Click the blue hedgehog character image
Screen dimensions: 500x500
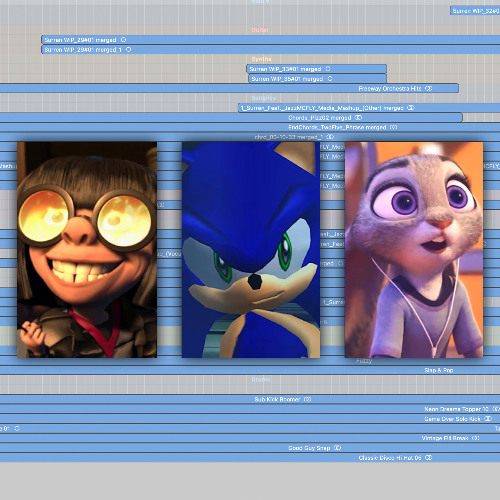tap(251, 250)
